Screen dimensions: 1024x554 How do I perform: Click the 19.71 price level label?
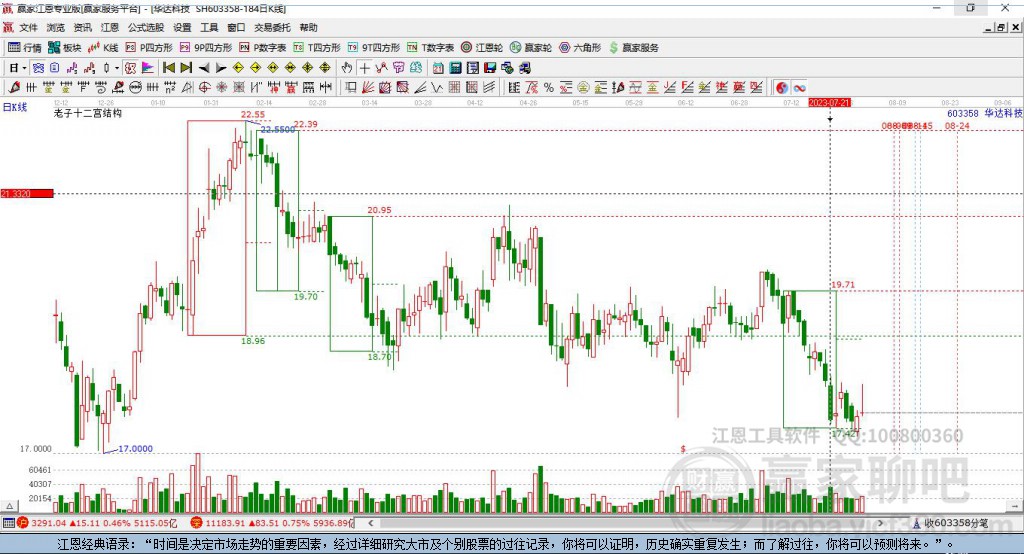point(842,285)
